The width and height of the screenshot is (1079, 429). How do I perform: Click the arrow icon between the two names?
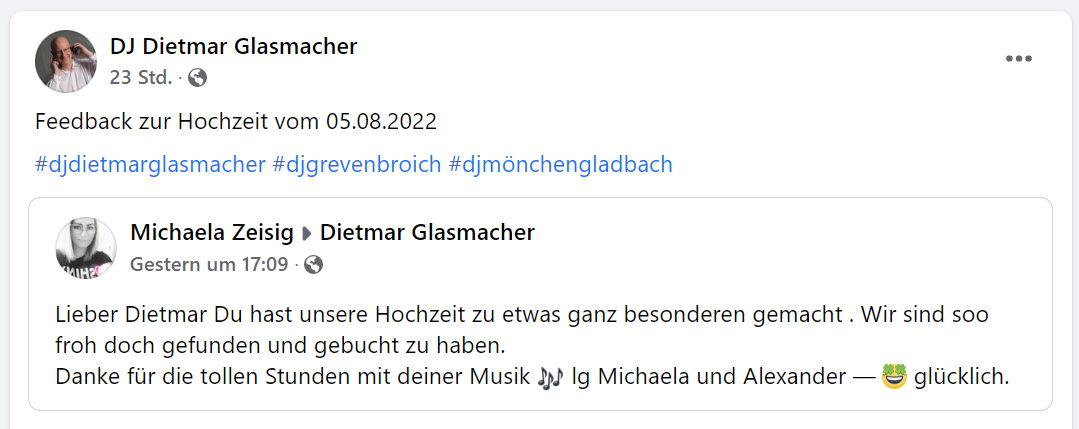point(307,234)
